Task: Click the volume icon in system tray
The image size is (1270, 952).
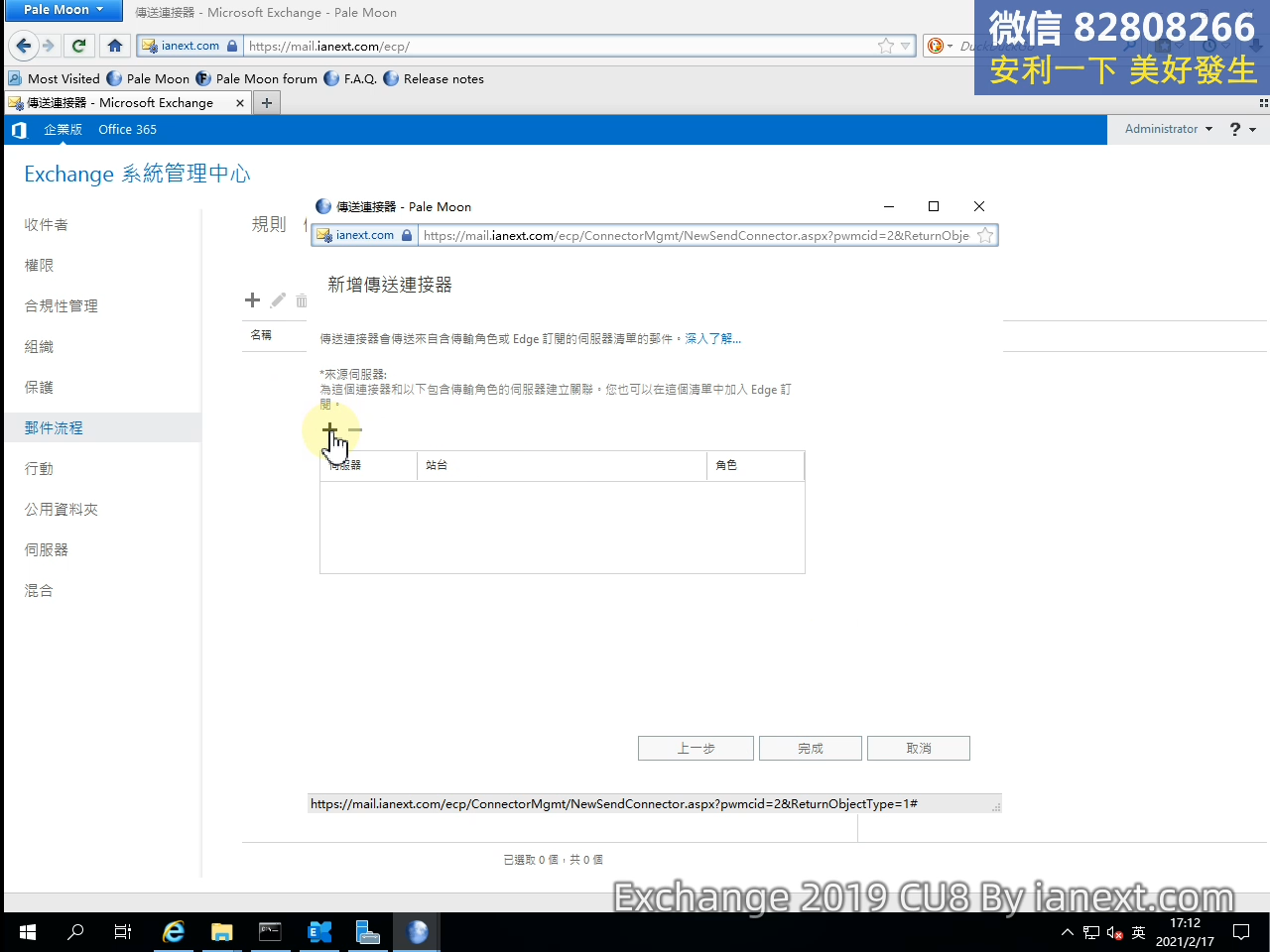Action: 1114,933
